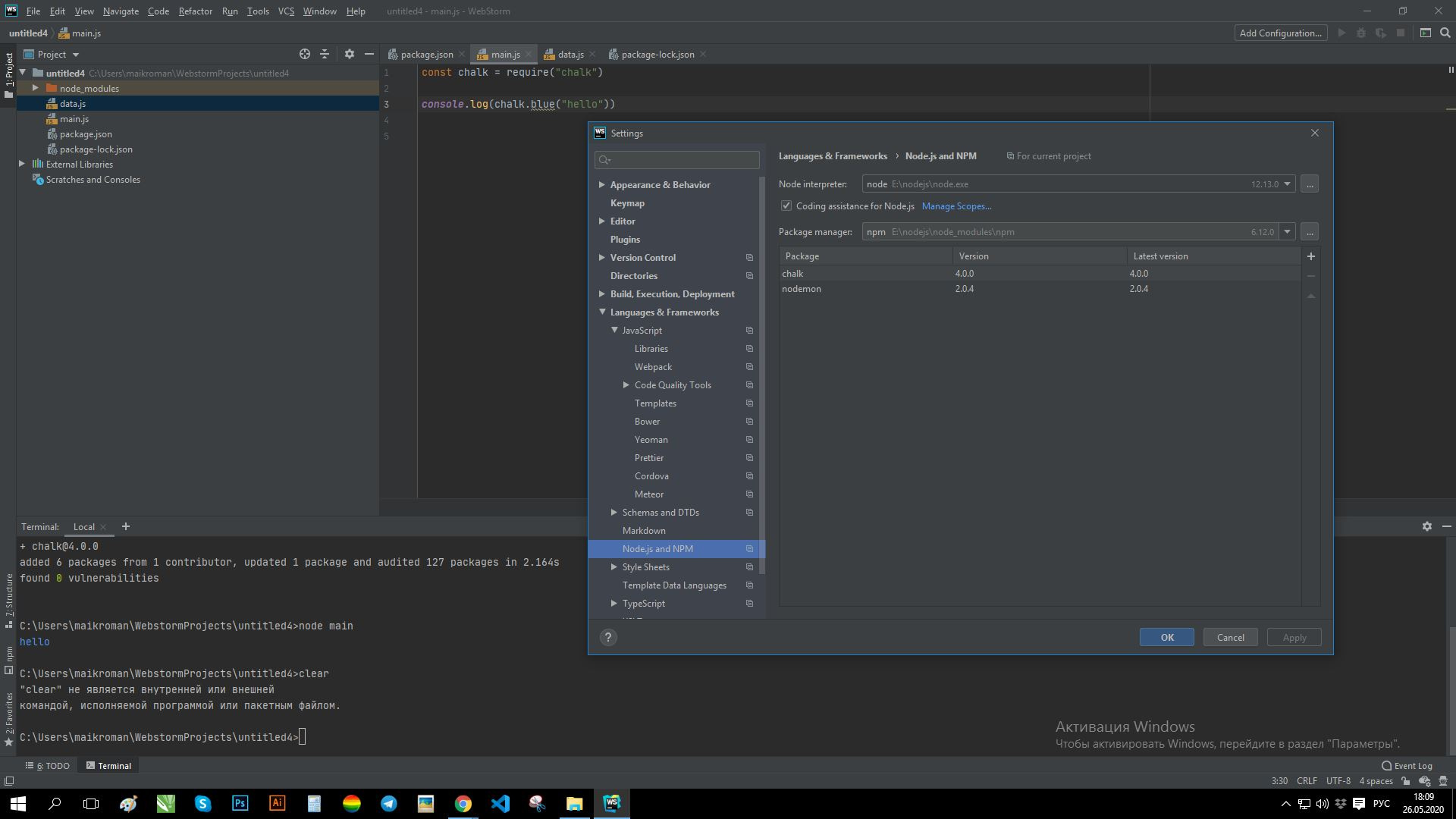Select the nodemon package row
The width and height of the screenshot is (1456, 819).
[1040, 289]
